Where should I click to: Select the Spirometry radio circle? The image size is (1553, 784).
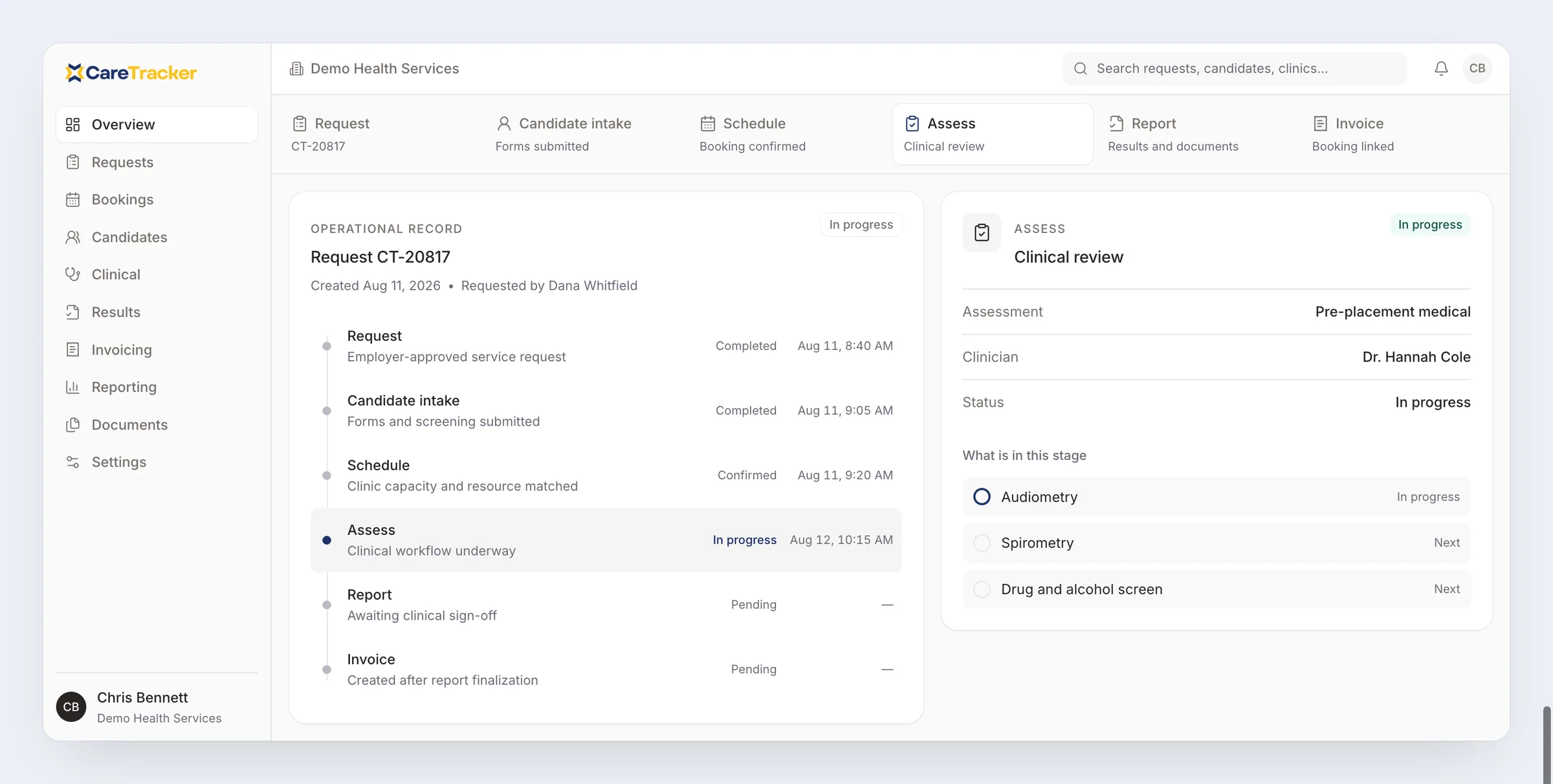coord(982,543)
